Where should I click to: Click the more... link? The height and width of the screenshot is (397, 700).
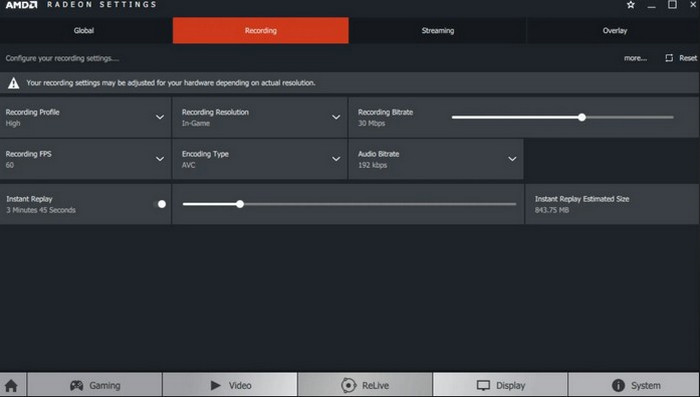click(635, 58)
